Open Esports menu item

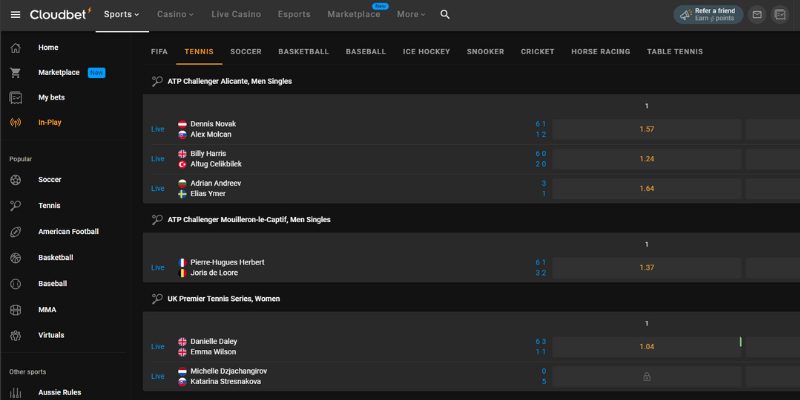click(294, 14)
